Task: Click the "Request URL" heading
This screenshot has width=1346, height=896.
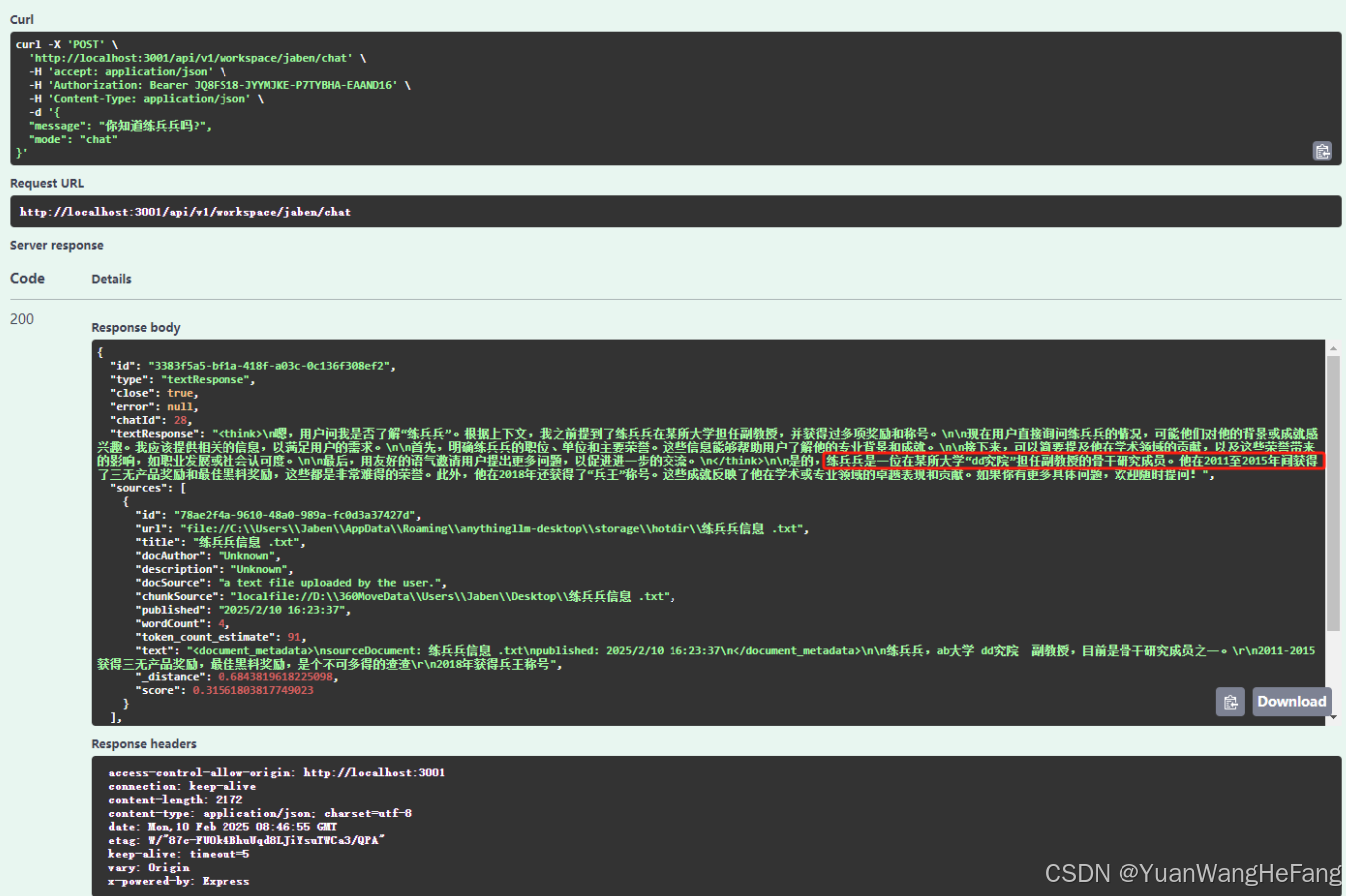Action: (47, 183)
